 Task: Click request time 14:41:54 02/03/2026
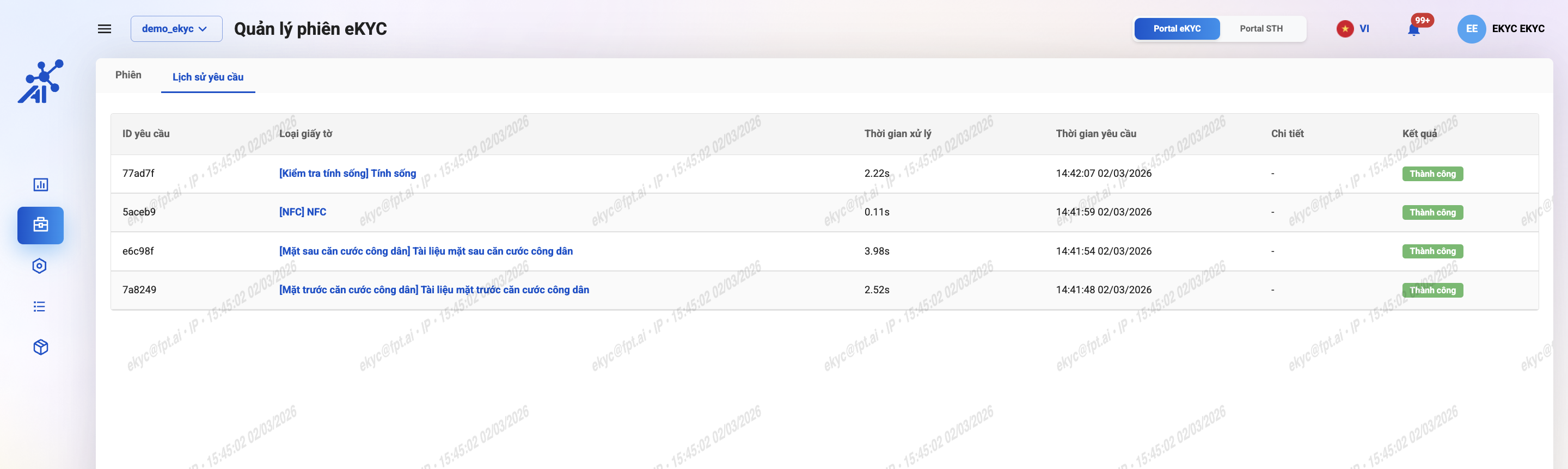pos(1104,251)
